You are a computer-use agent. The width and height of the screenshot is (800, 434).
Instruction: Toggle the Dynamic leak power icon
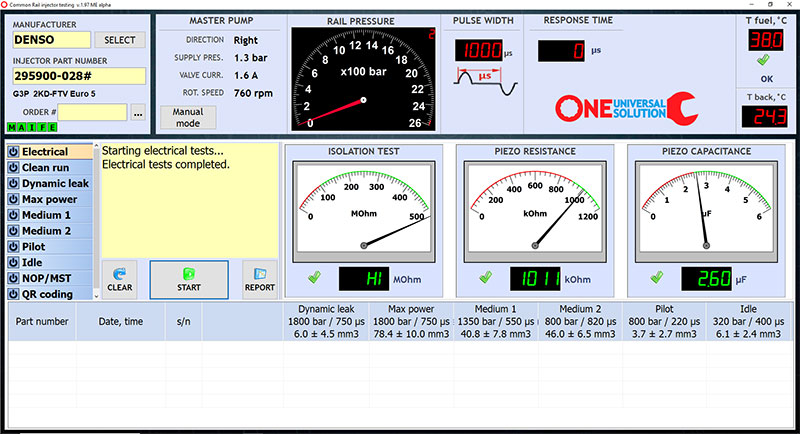pyautogui.click(x=13, y=184)
